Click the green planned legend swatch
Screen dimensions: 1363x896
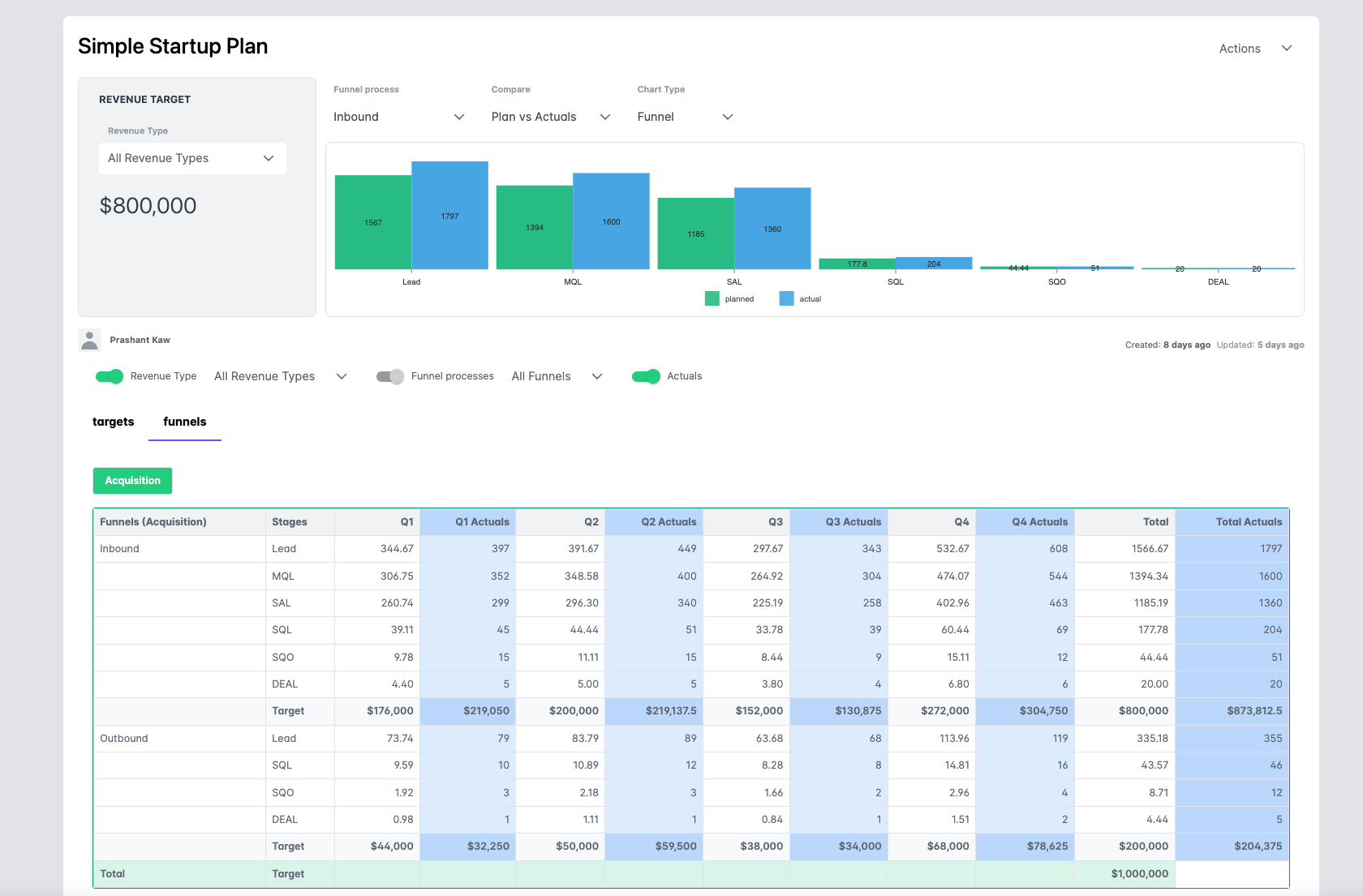tap(712, 298)
